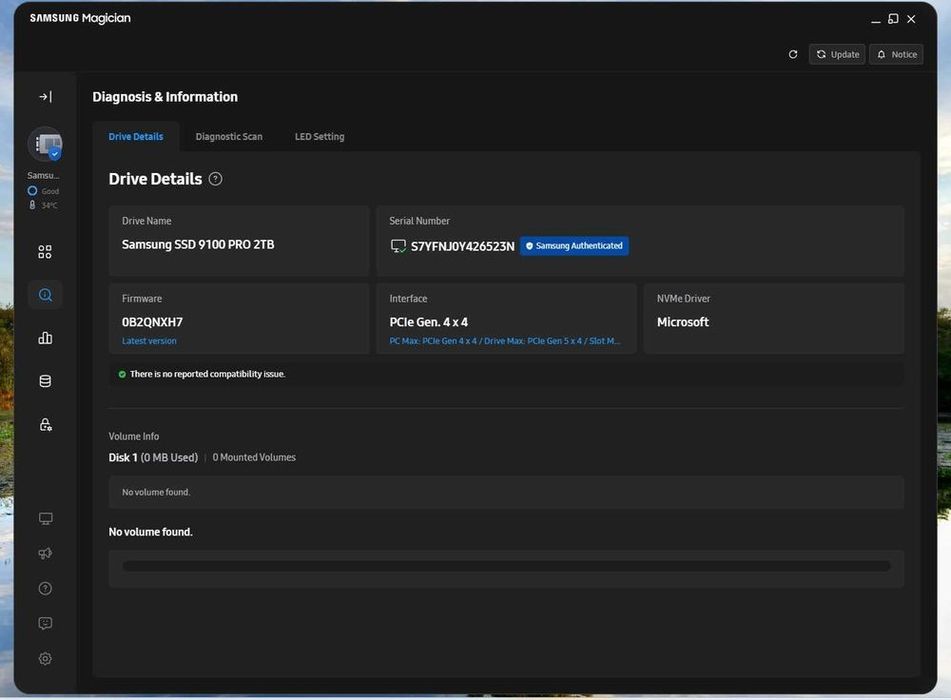This screenshot has width=951, height=700.
Task: Click the empty volume usage bar
Action: pos(506,567)
